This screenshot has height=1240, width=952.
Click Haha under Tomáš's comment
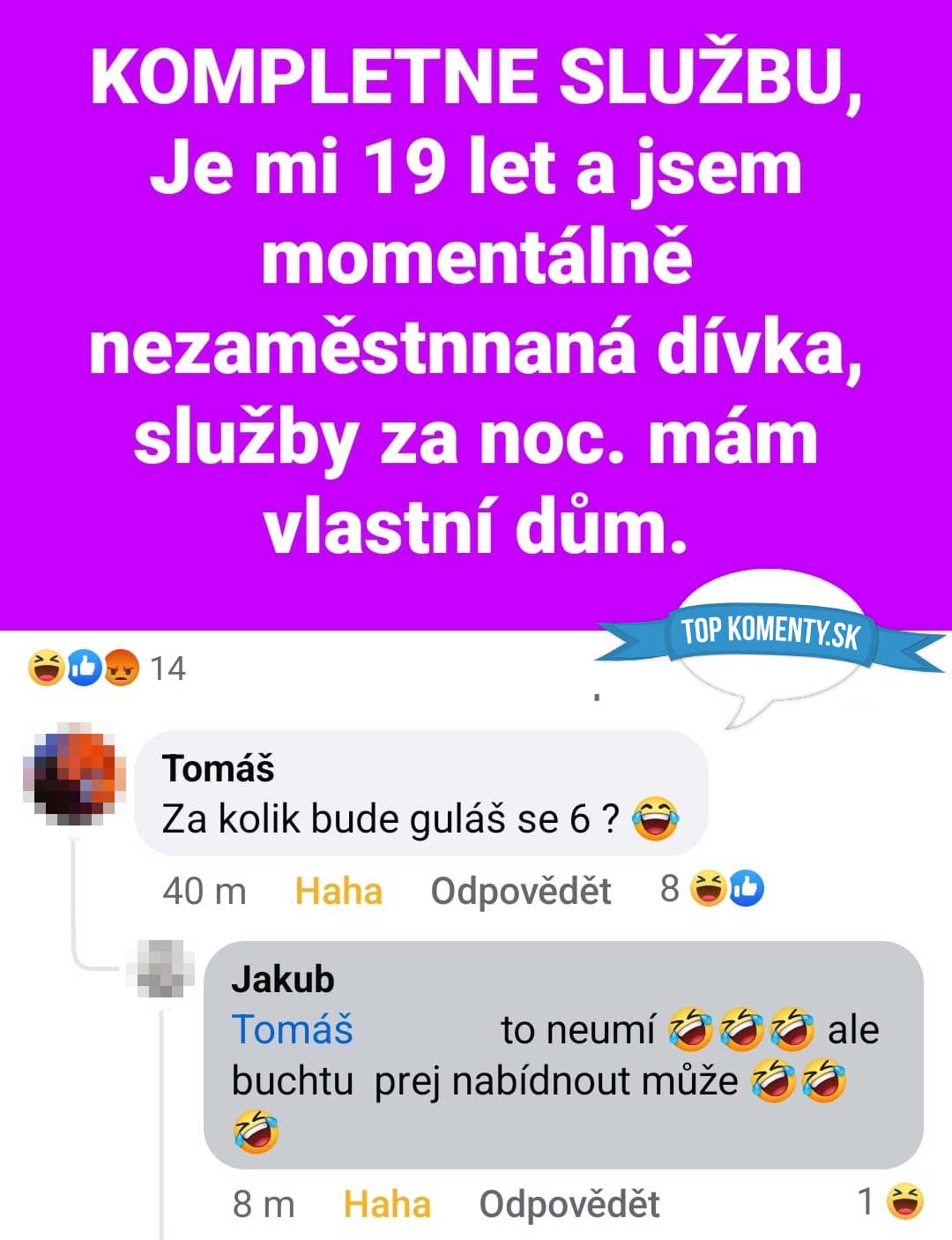click(x=338, y=891)
